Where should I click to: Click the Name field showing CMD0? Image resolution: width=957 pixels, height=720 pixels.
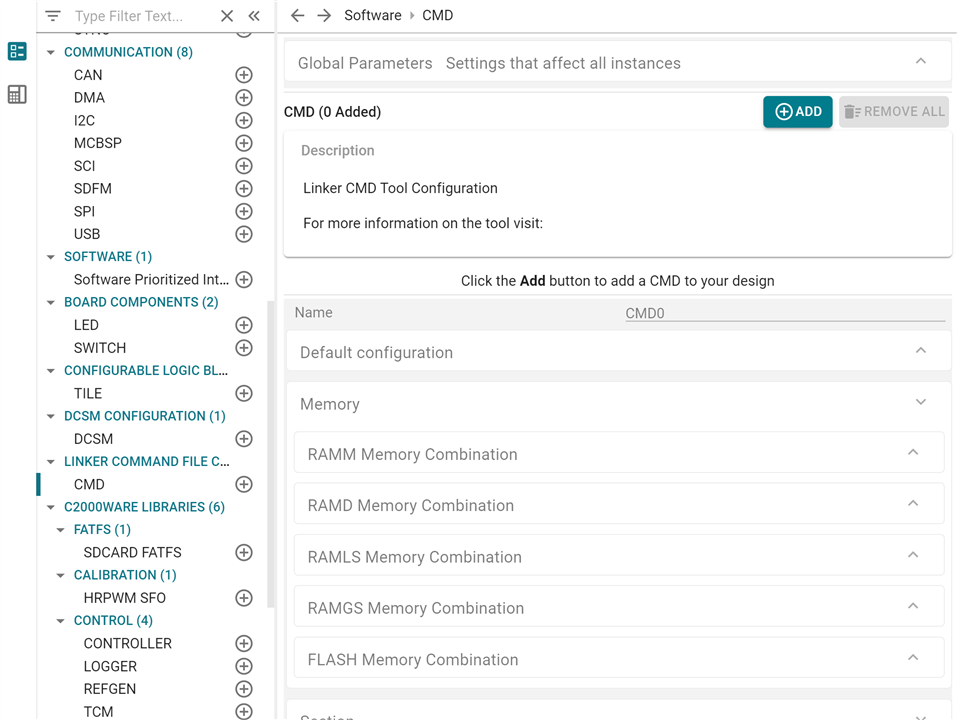pos(785,313)
